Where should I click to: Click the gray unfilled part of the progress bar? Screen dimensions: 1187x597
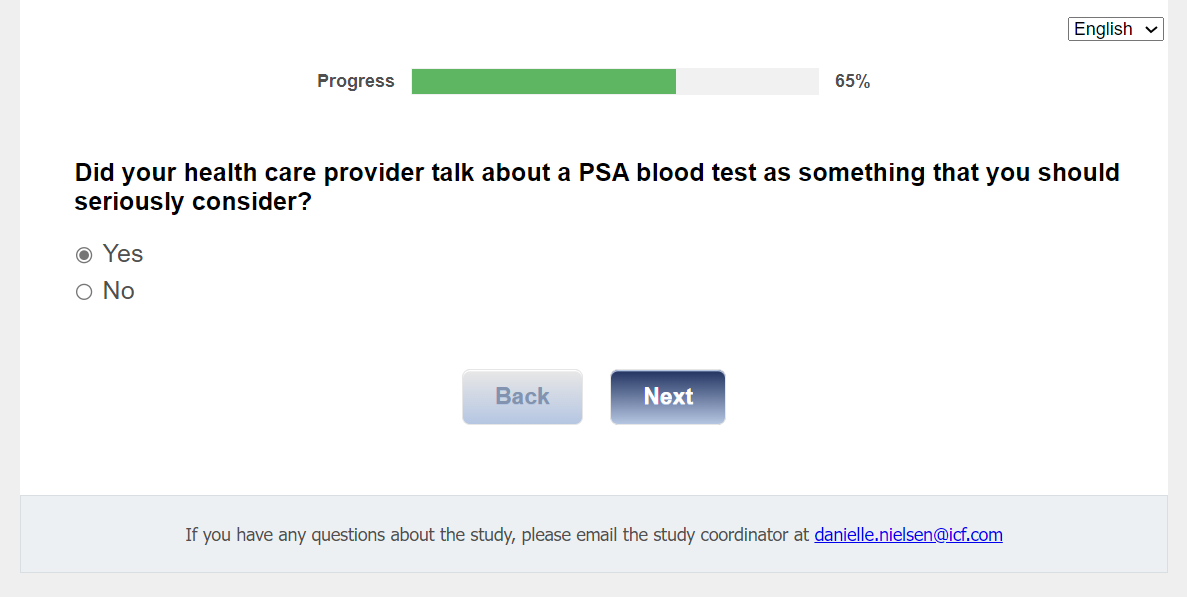coord(747,82)
